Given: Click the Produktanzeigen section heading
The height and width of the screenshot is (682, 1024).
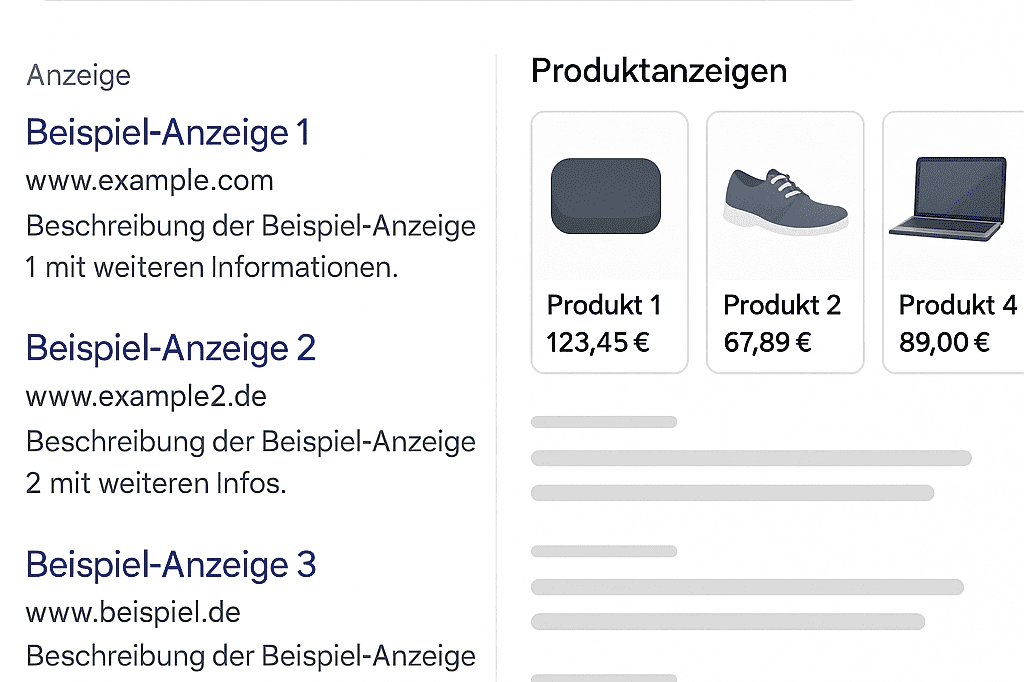Looking at the screenshot, I should (659, 71).
